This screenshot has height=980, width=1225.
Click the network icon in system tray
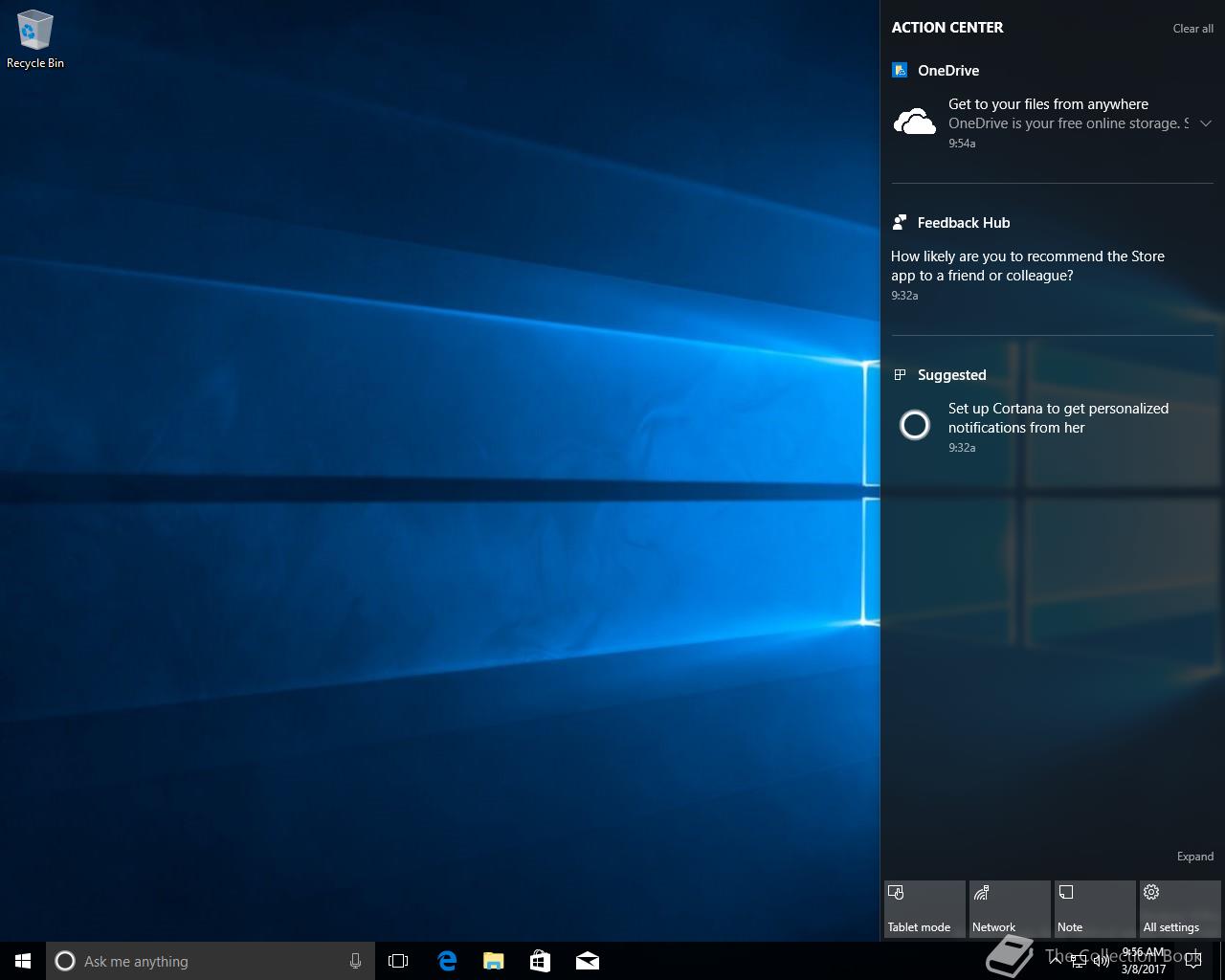tap(1079, 962)
